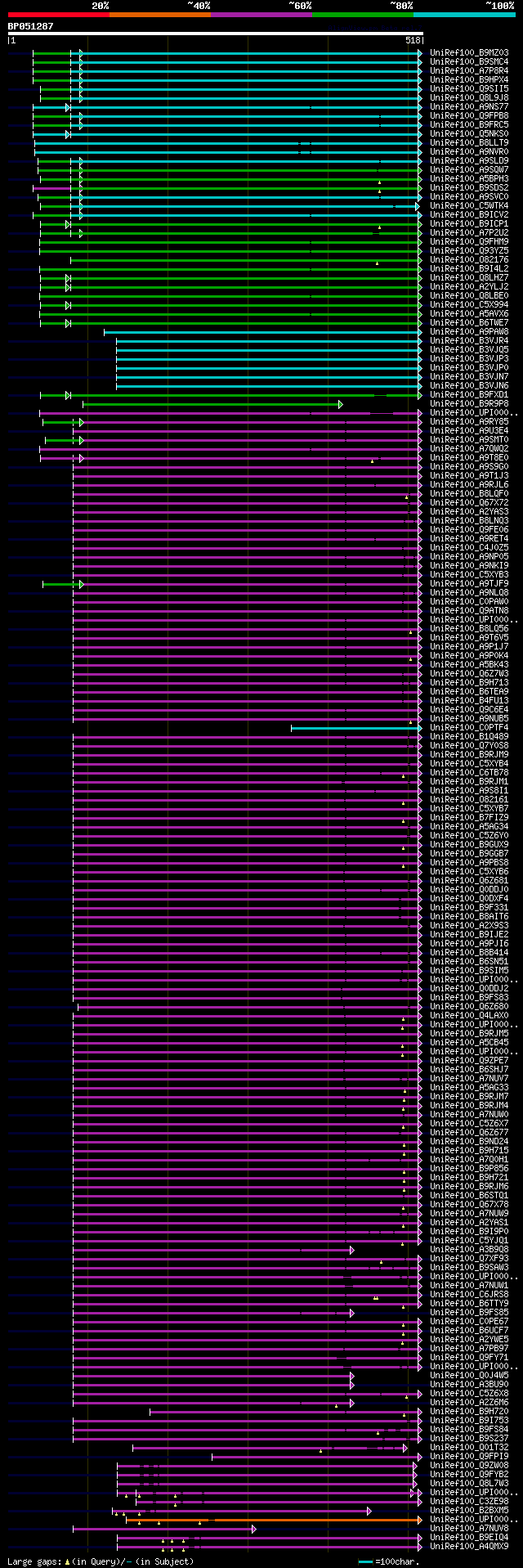The width and height of the screenshot is (523, 1568).
Task: Select the UniRef100_A9SQW7 label
Action: [469, 170]
